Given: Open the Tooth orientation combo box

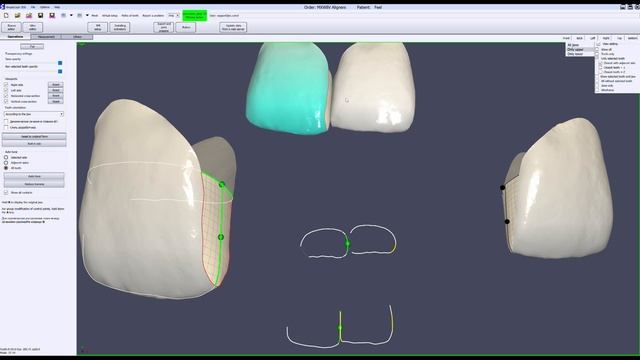Looking at the screenshot, I should coord(33,114).
